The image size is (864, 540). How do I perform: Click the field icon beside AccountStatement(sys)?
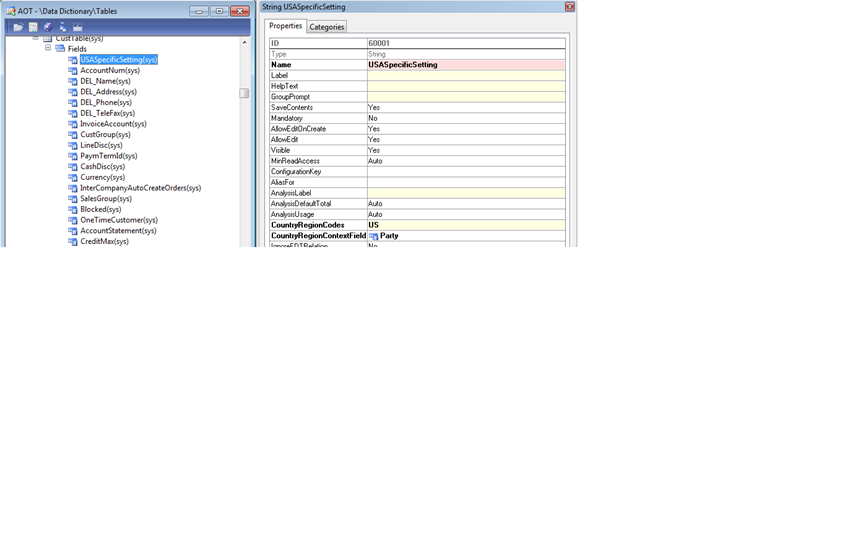coord(73,231)
